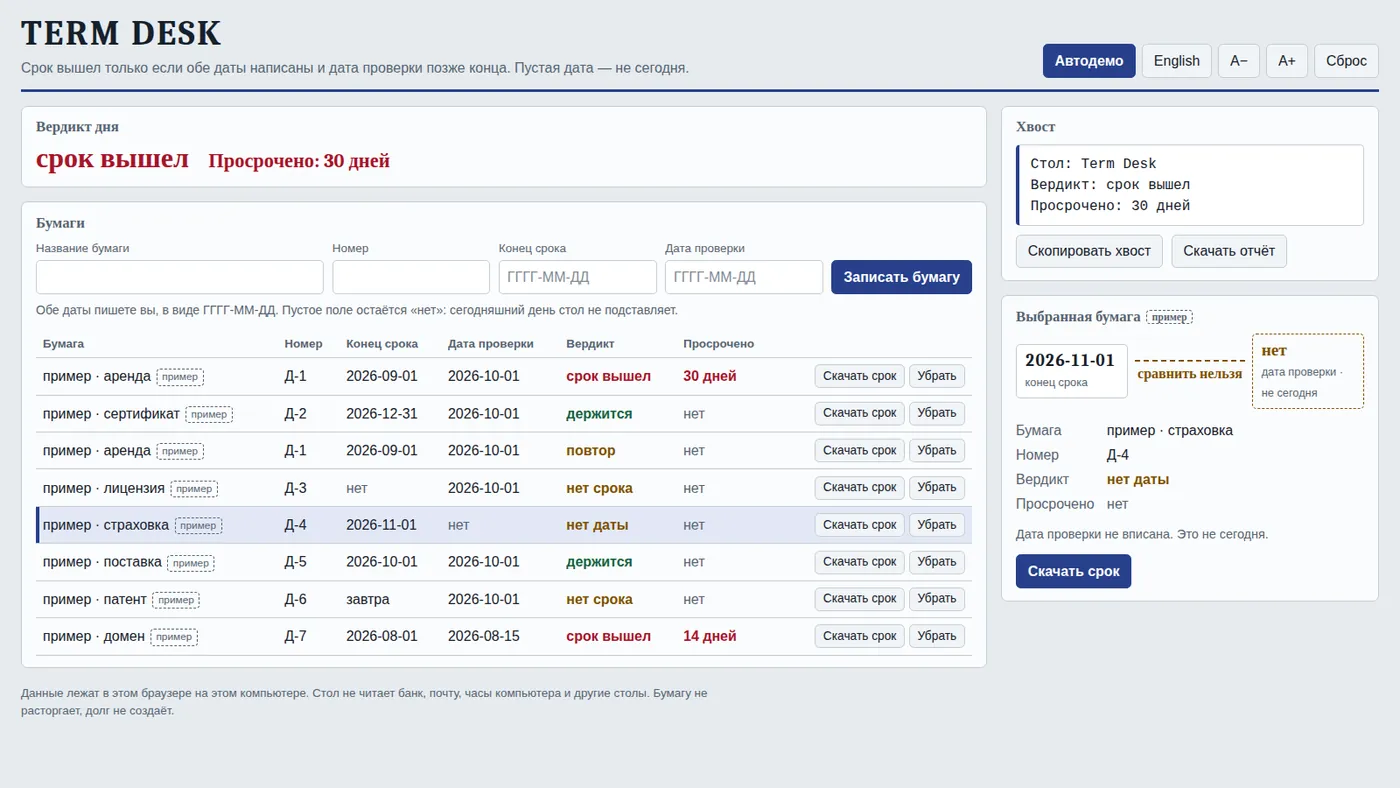1400x788 pixels.
Task: Download срок for лицензия row Д-3
Action: (859, 488)
